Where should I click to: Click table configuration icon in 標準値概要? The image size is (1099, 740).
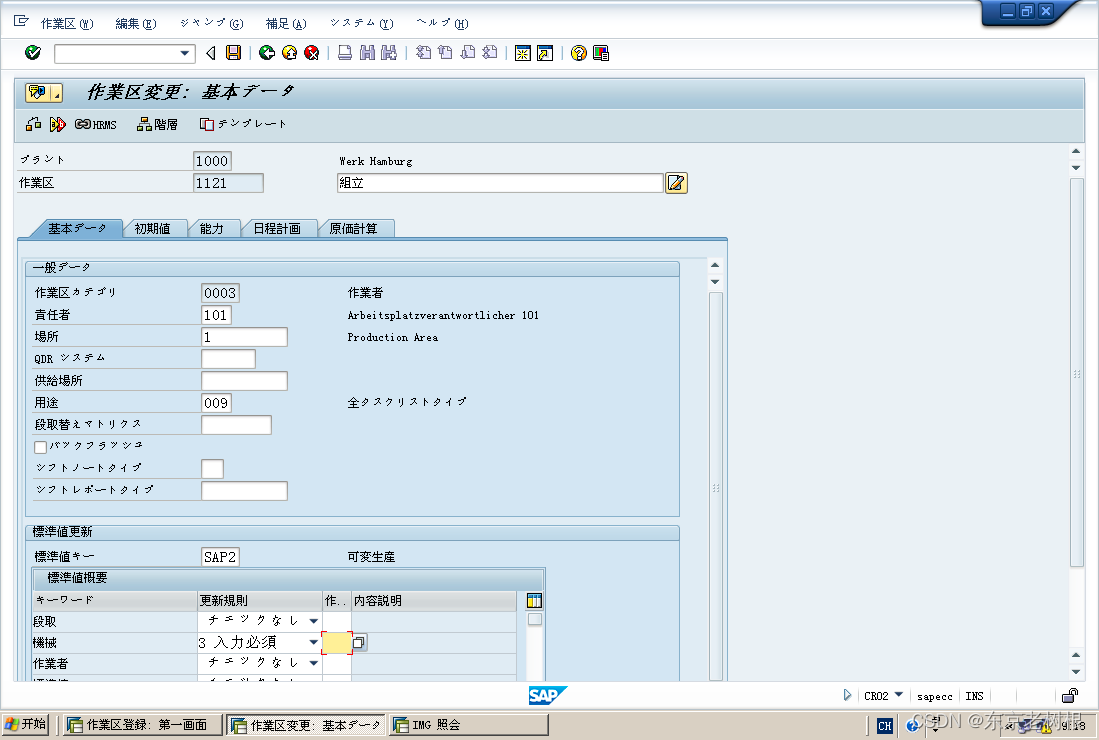point(534,599)
